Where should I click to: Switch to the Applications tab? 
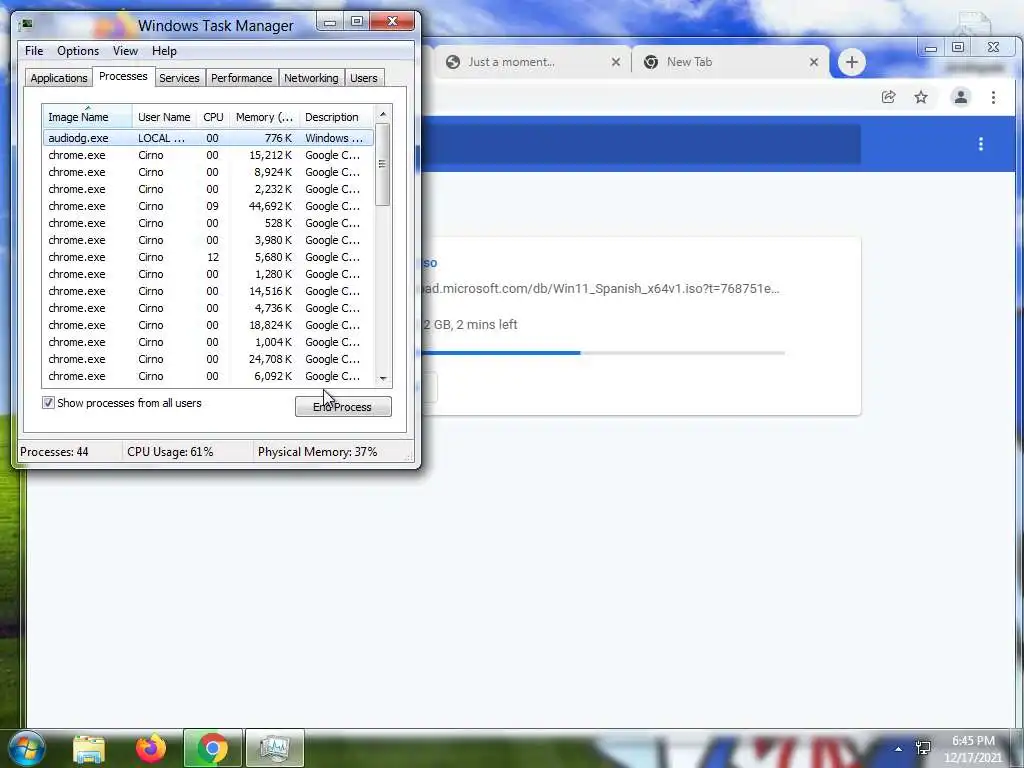pyautogui.click(x=59, y=78)
